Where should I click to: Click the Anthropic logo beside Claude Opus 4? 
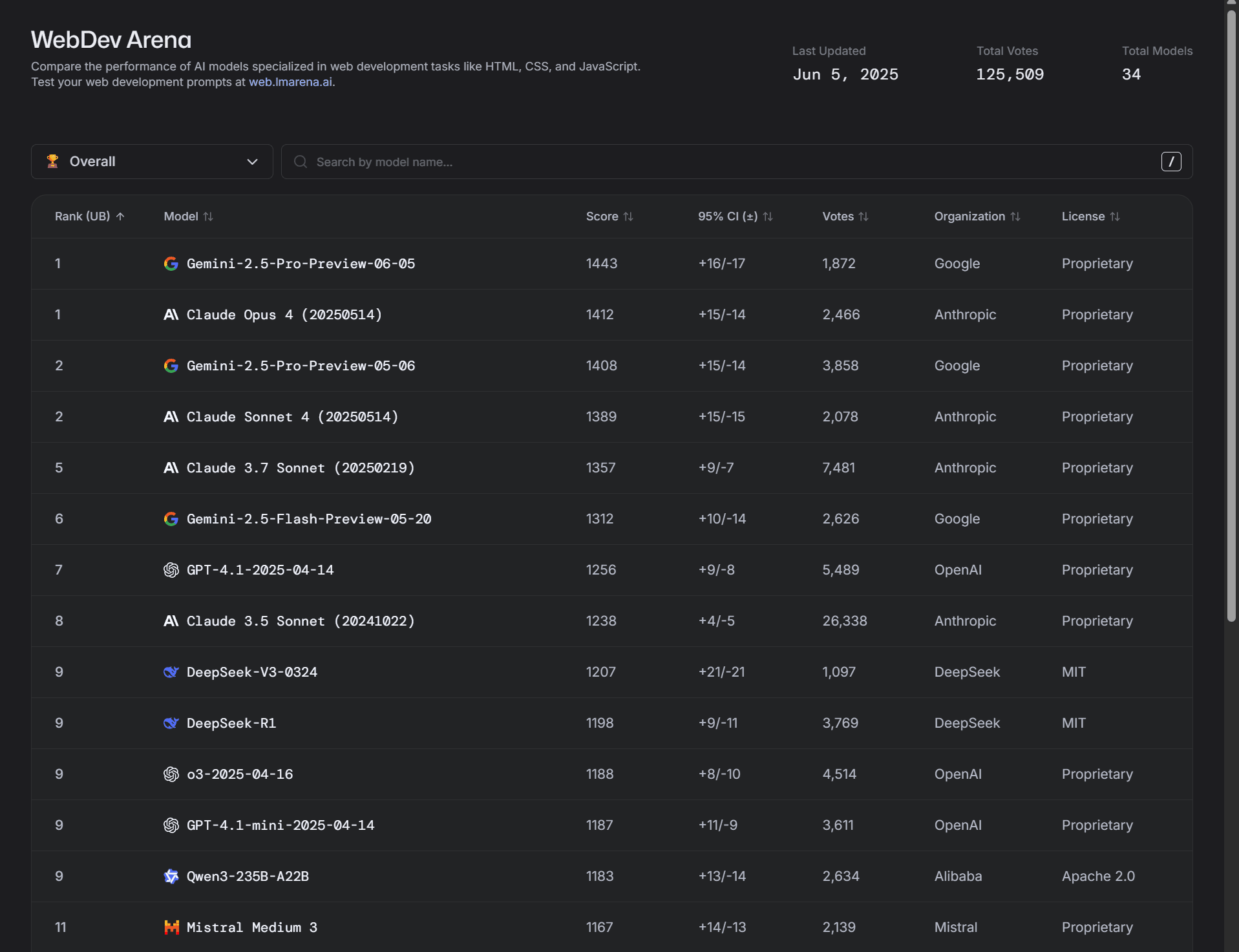[171, 315]
